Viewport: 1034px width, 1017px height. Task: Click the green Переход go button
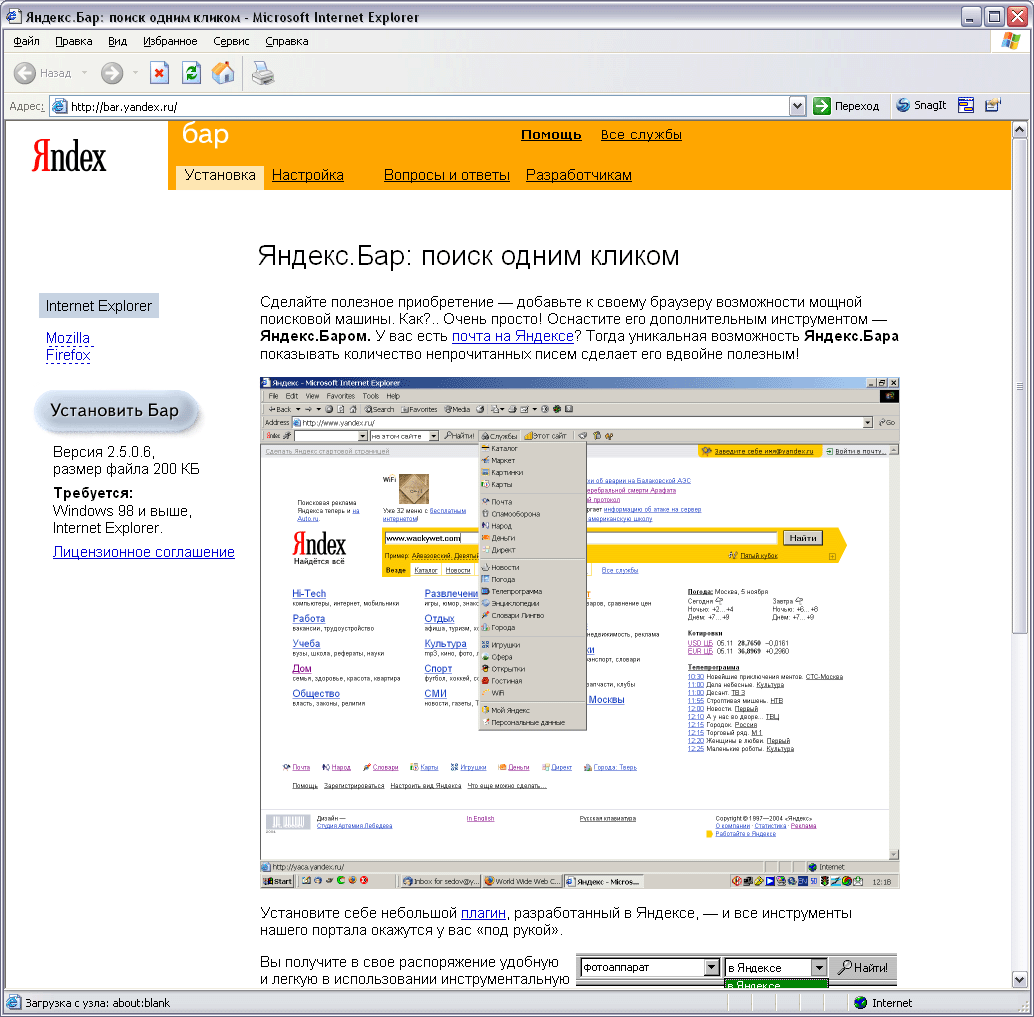click(847, 106)
